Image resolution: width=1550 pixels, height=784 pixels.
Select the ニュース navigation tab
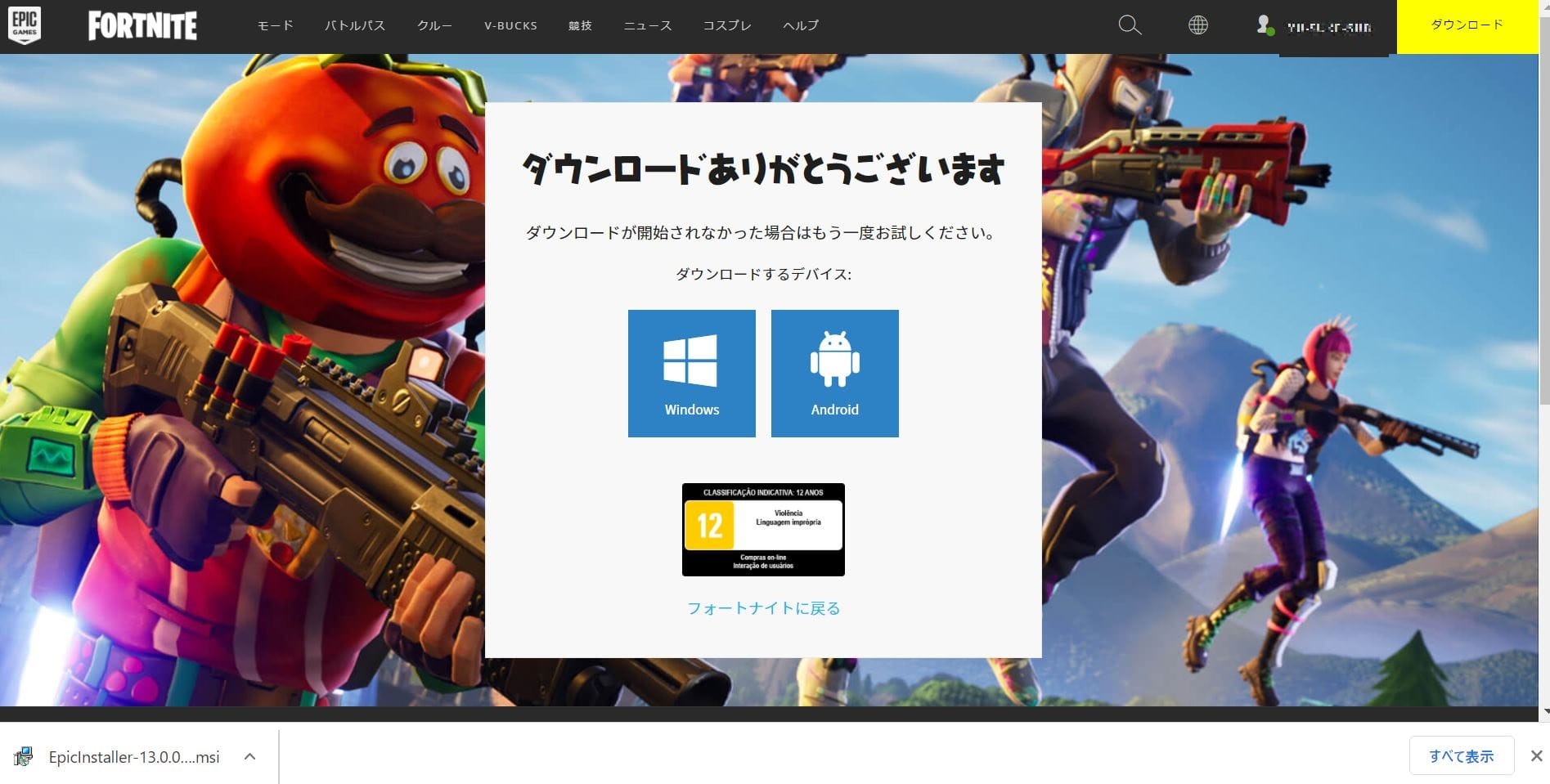coord(647,25)
